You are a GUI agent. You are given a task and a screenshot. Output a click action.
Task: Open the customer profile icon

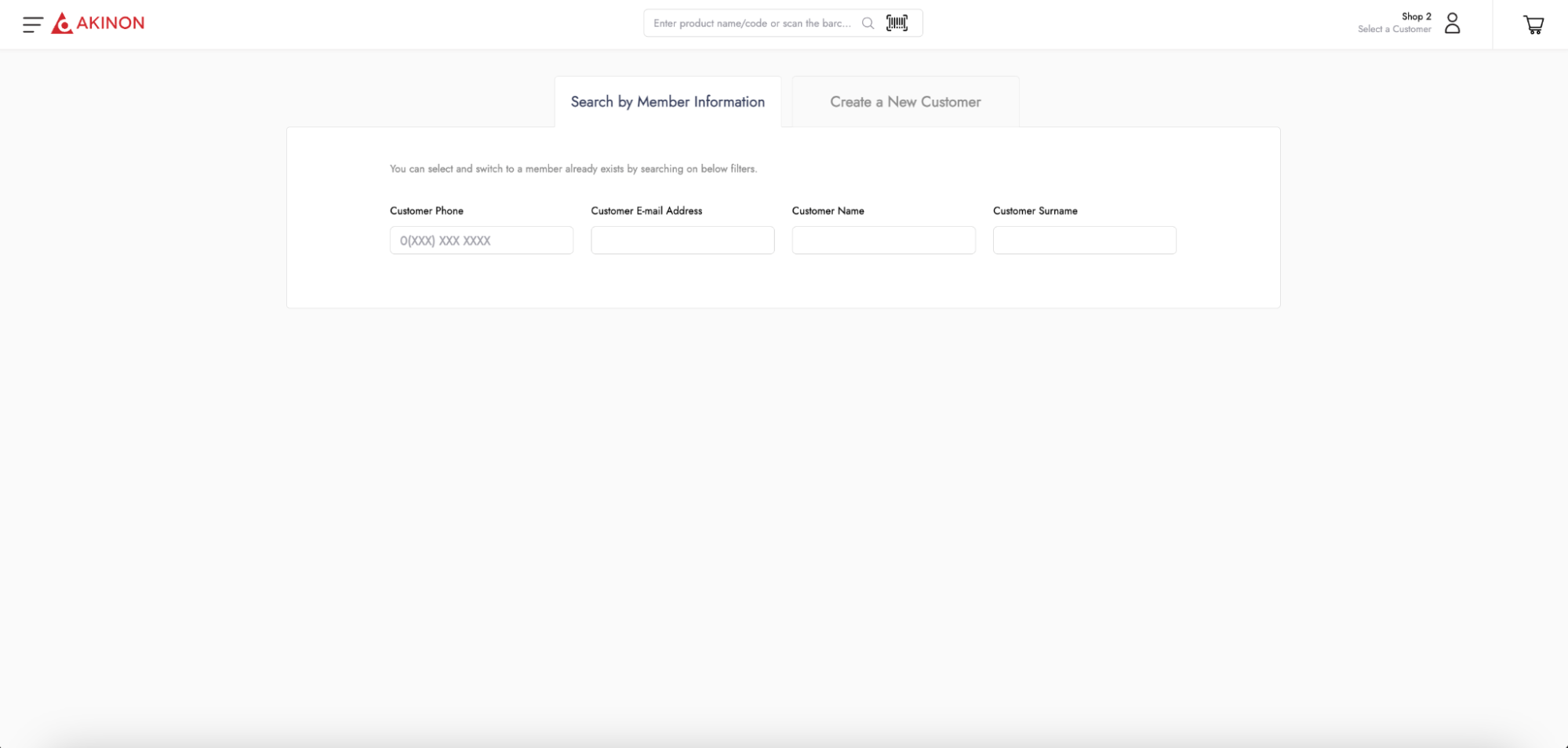[1452, 24]
